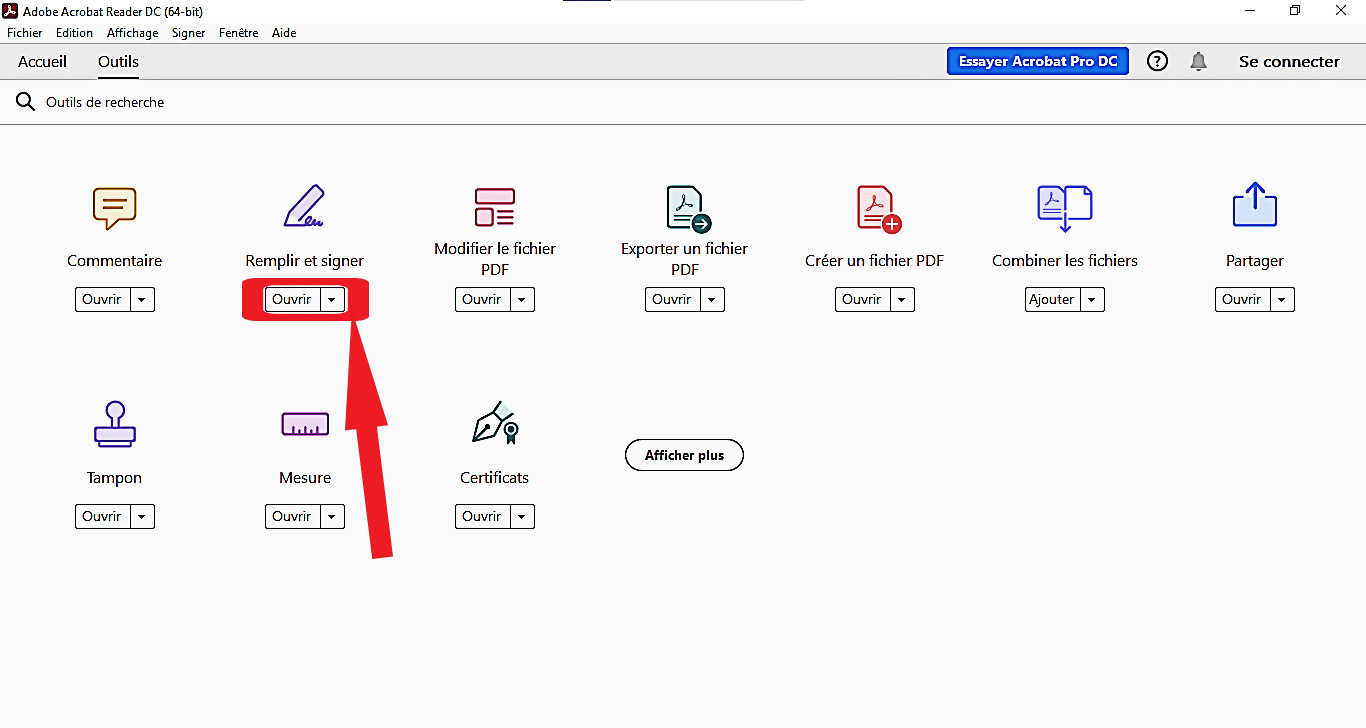Click the Créer un fichier PDF label
The height and width of the screenshot is (728, 1366).
(874, 260)
